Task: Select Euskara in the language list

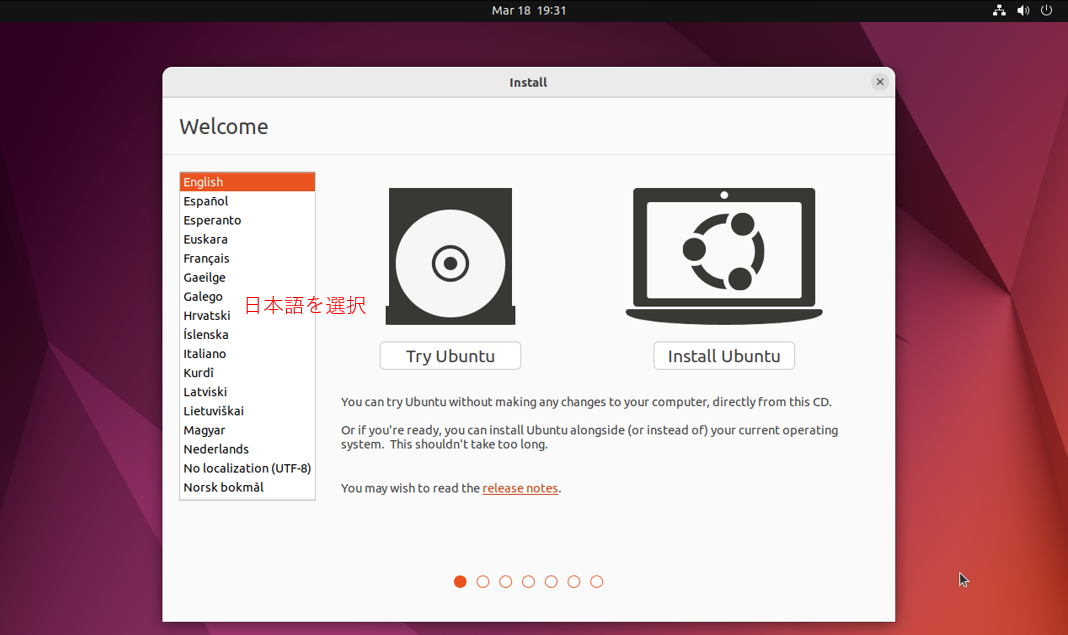Action: [x=247, y=239]
